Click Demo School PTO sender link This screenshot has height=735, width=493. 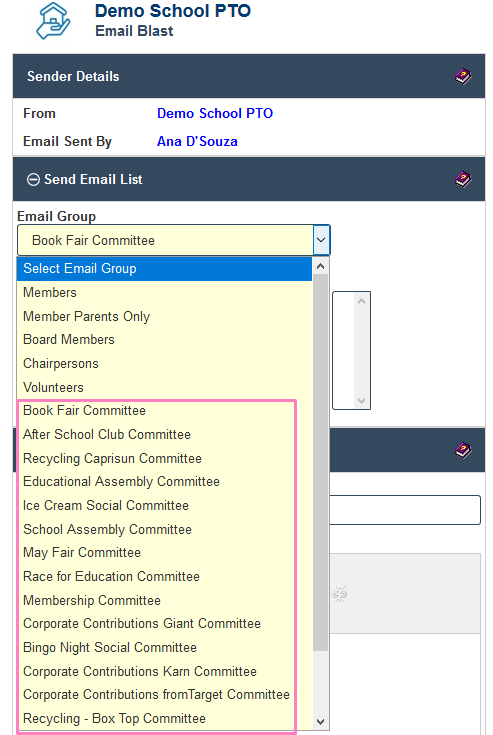pos(215,113)
